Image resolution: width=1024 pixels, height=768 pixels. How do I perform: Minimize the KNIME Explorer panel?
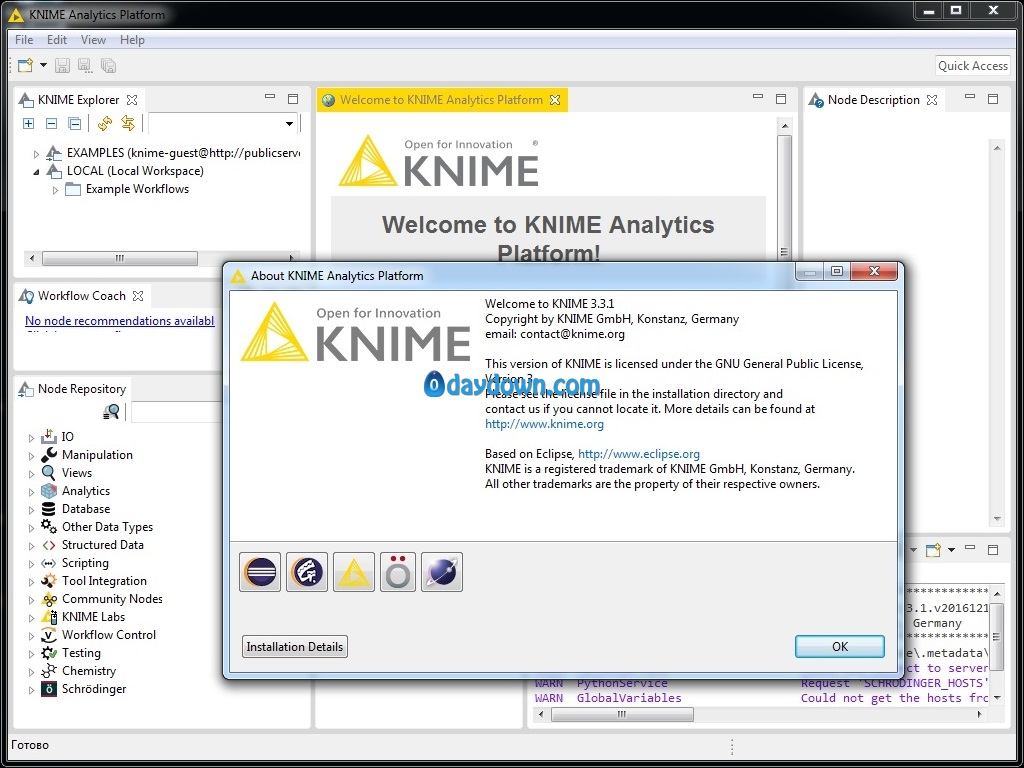click(x=270, y=97)
